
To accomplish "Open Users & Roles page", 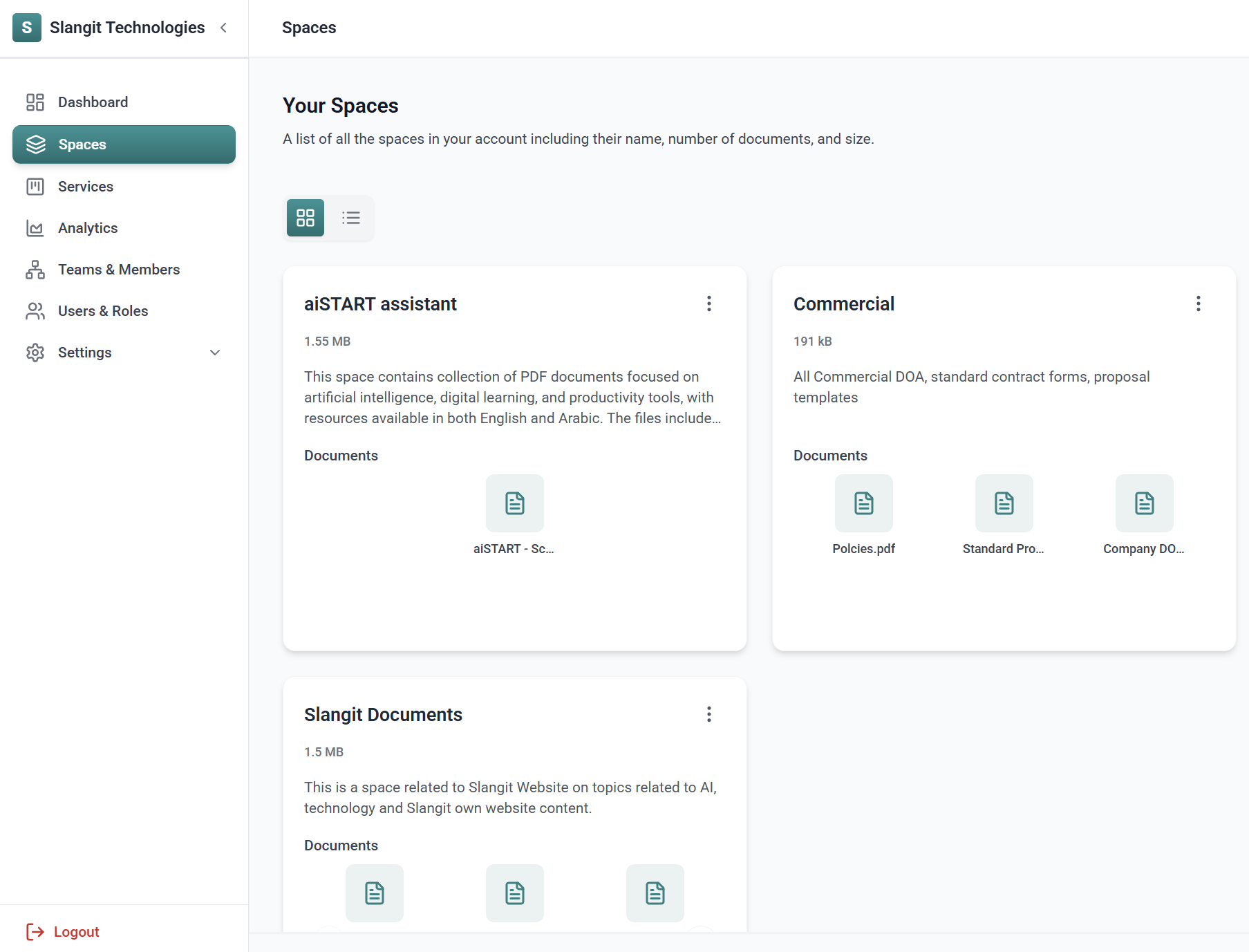I will tap(124, 311).
